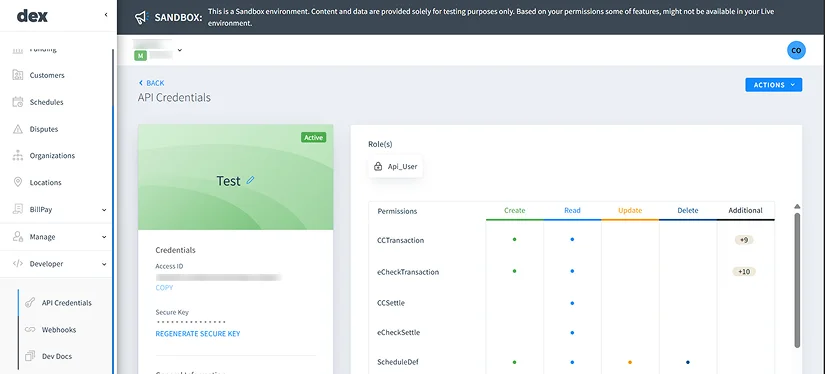Click the eCheckTransaction permission row label
The image size is (825, 374).
pyautogui.click(x=408, y=272)
